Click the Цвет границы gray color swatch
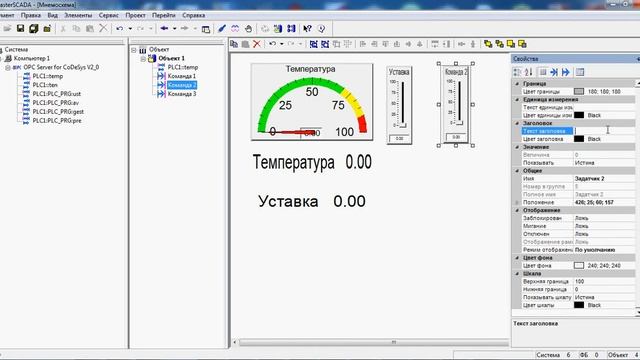The width and height of the screenshot is (640, 360). click(579, 91)
